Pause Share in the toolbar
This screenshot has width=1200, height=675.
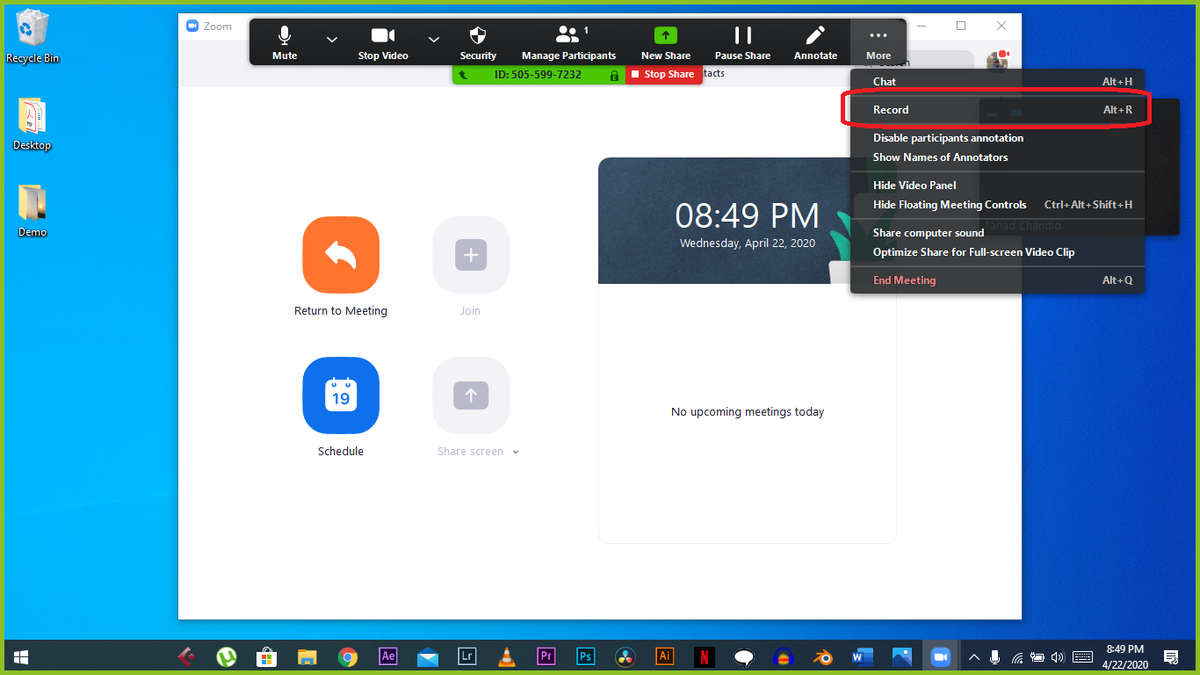pos(743,43)
